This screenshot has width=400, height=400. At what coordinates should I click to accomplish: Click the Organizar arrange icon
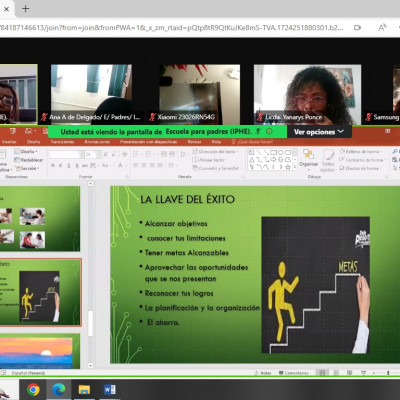point(309,158)
